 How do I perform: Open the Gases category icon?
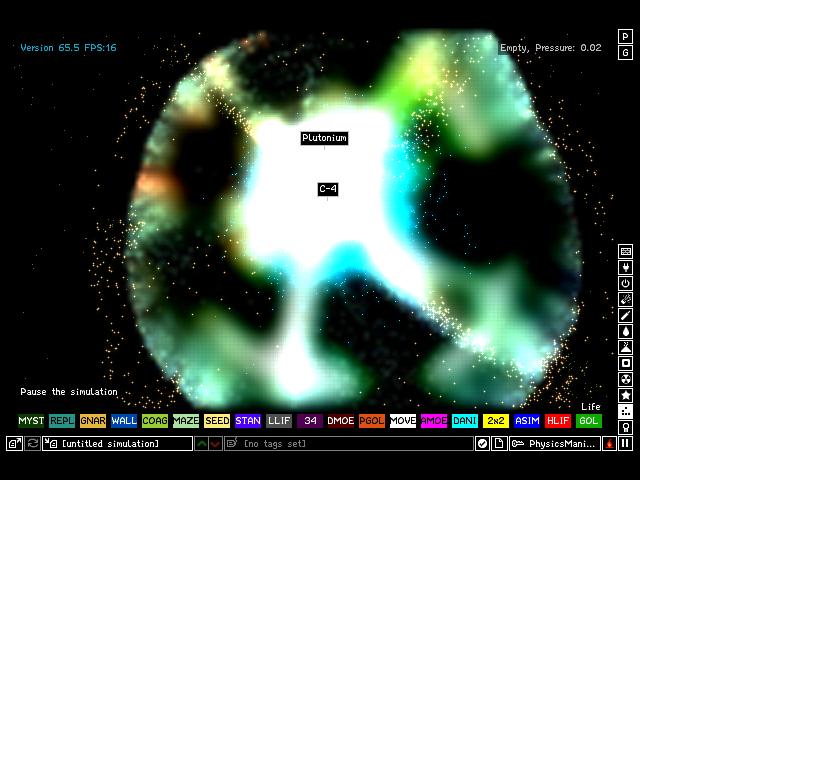pos(625,316)
